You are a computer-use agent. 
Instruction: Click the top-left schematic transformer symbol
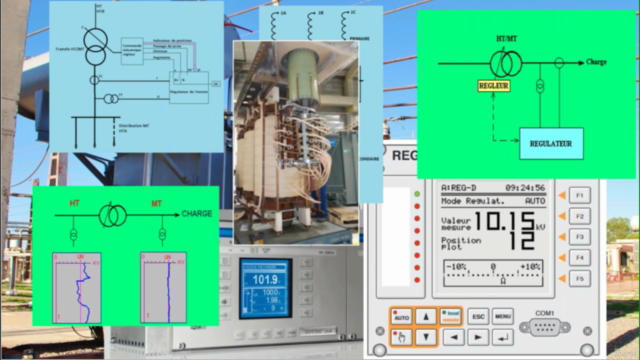click(96, 47)
